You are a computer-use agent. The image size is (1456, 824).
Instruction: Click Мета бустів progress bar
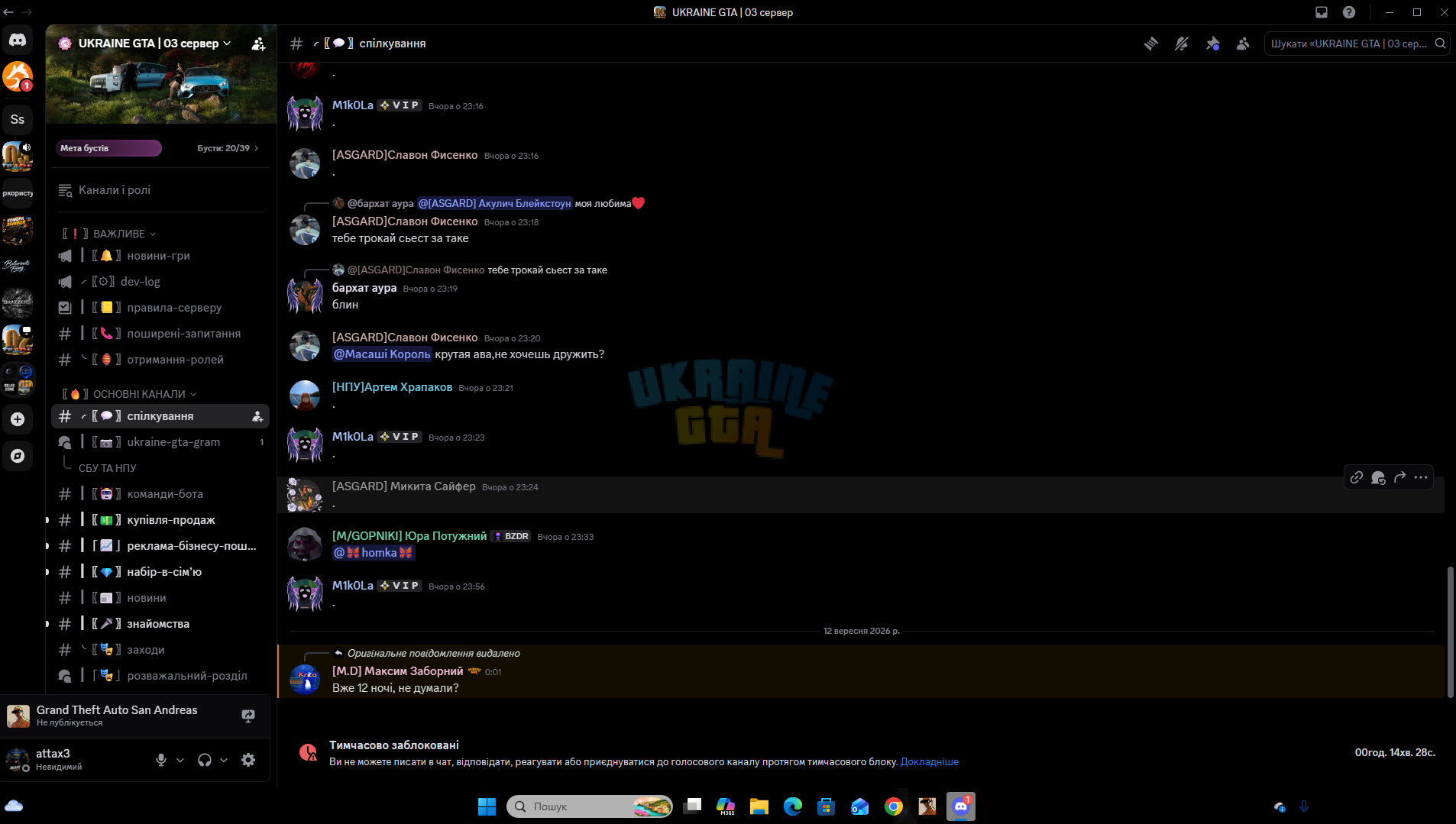point(108,148)
